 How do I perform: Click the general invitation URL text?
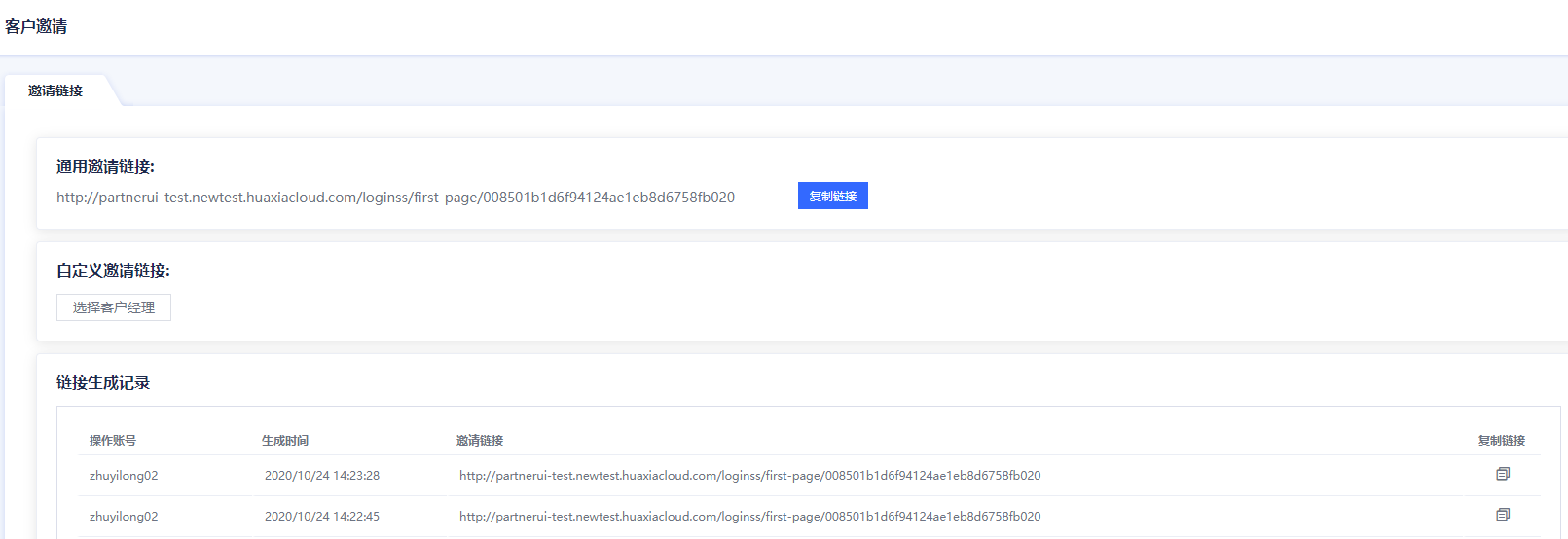(x=395, y=198)
